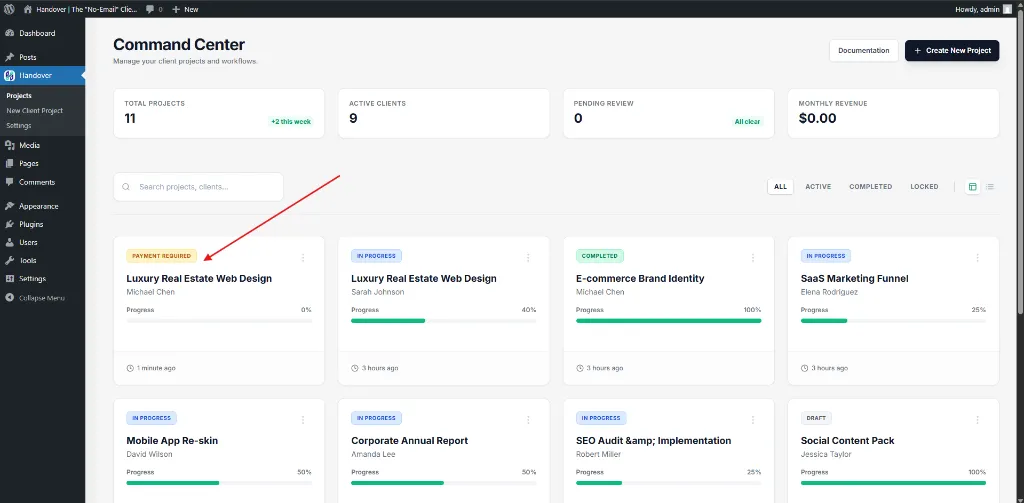
Task: Click the Create New Project button
Action: [951, 50]
